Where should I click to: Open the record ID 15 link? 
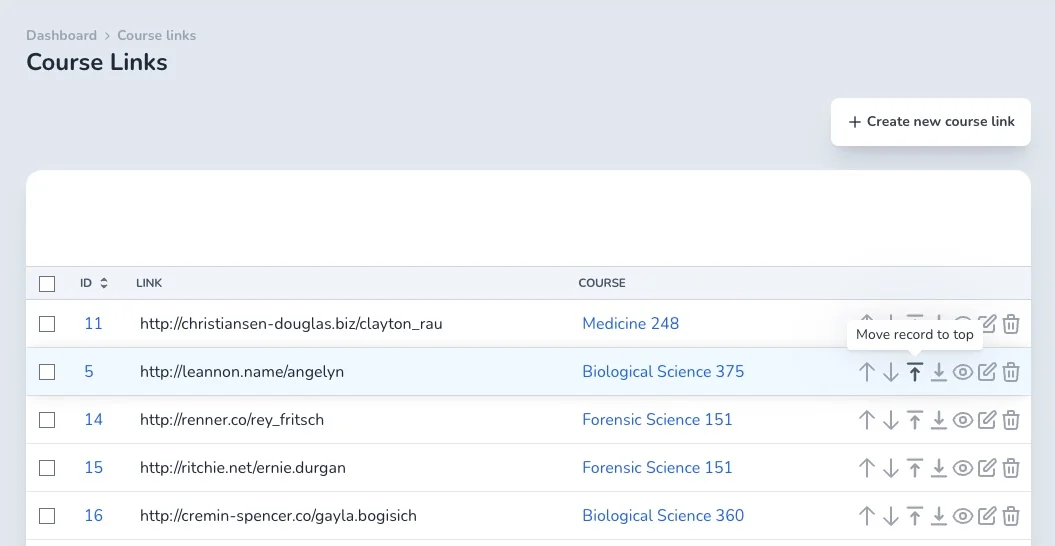coord(94,468)
